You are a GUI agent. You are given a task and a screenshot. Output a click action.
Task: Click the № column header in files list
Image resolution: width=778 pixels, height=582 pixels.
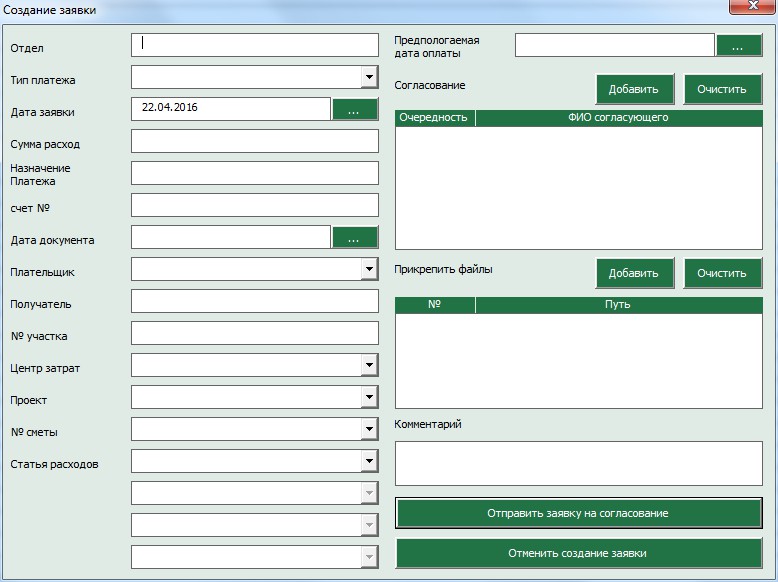(x=435, y=305)
